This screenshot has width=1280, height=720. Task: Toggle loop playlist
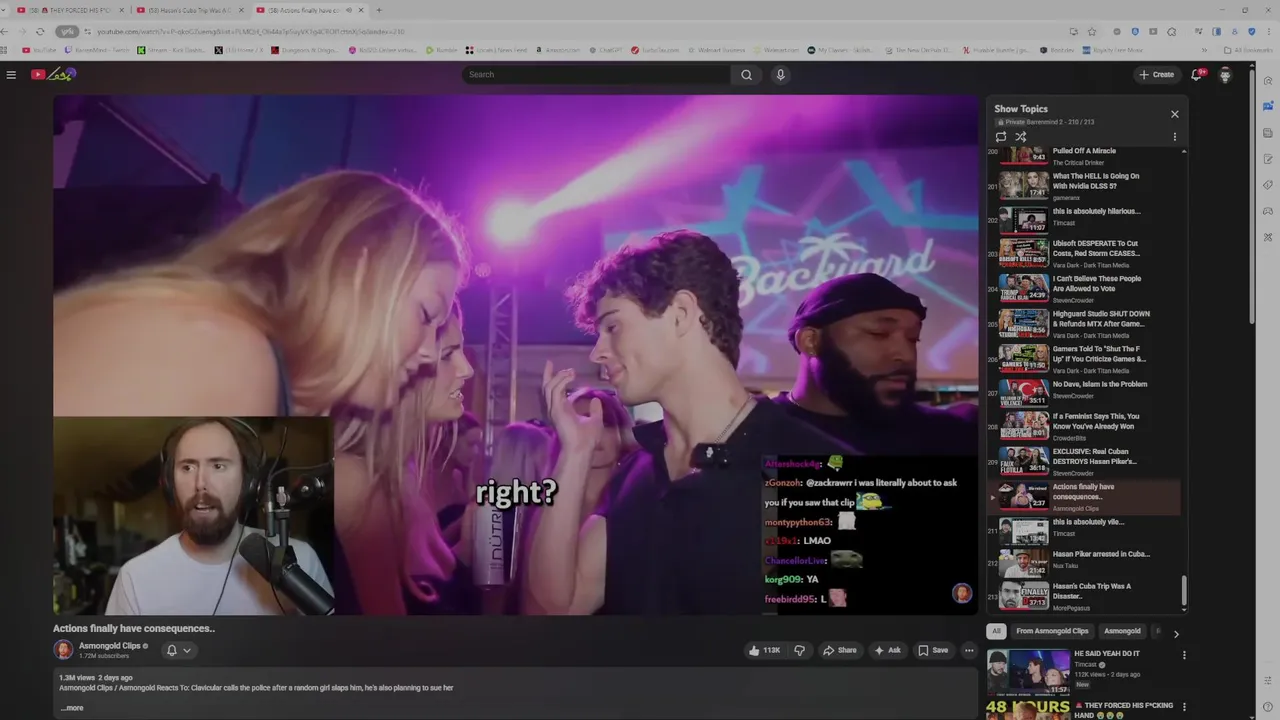(x=1001, y=137)
